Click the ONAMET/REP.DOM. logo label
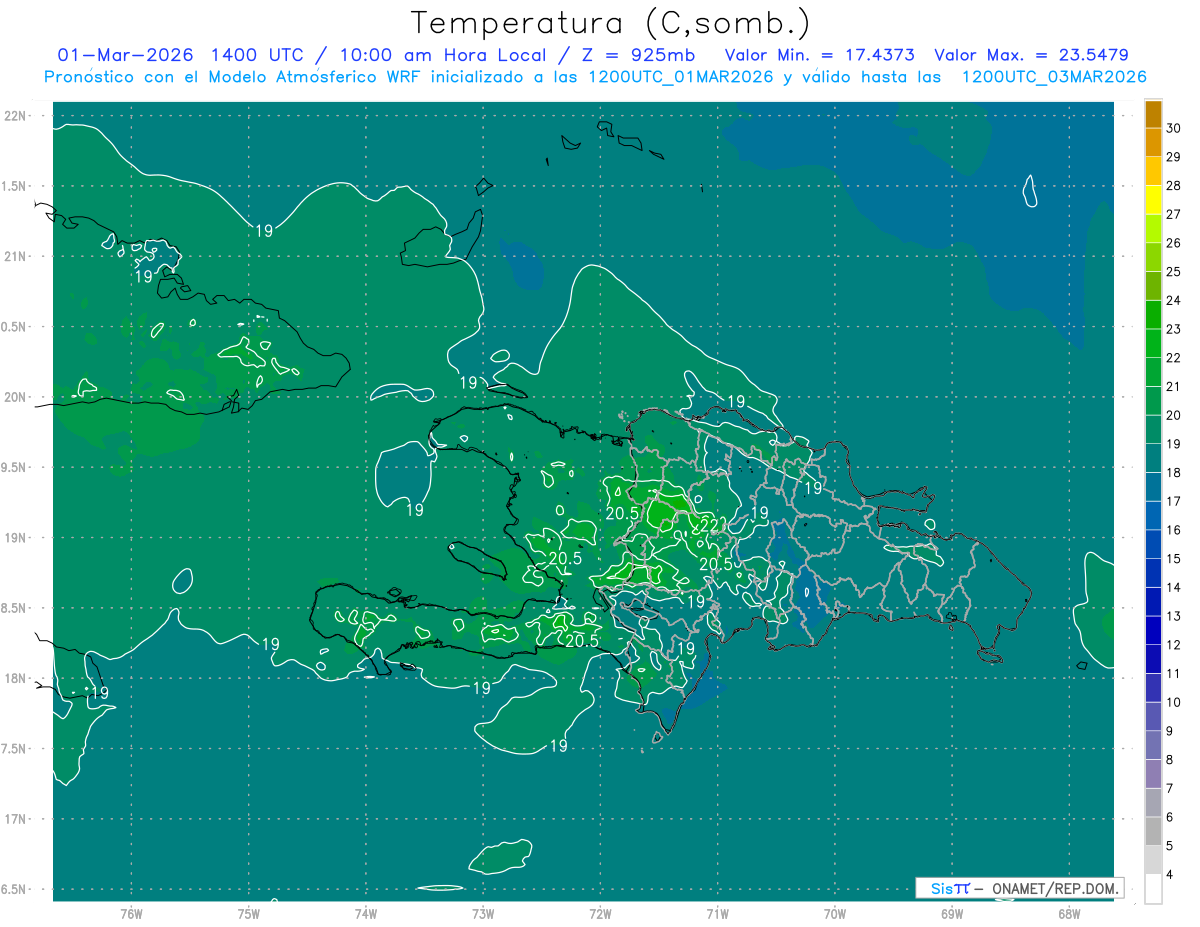Viewport: 1200px width, 927px height. (x=1019, y=888)
